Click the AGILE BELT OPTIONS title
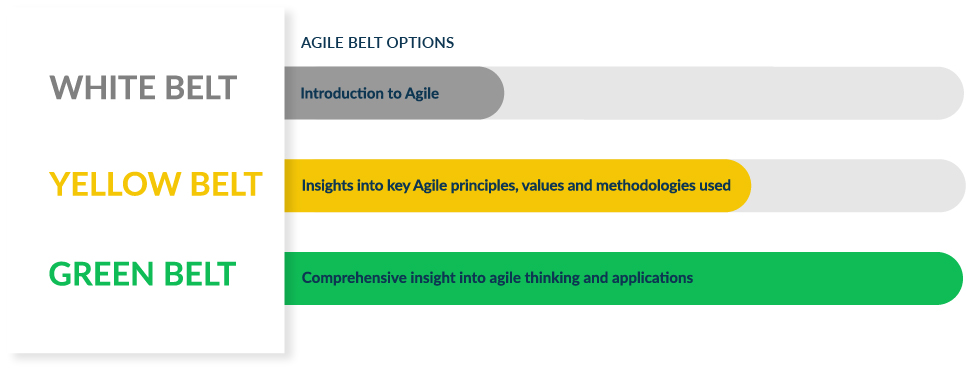This screenshot has width=966, height=373. (x=377, y=43)
